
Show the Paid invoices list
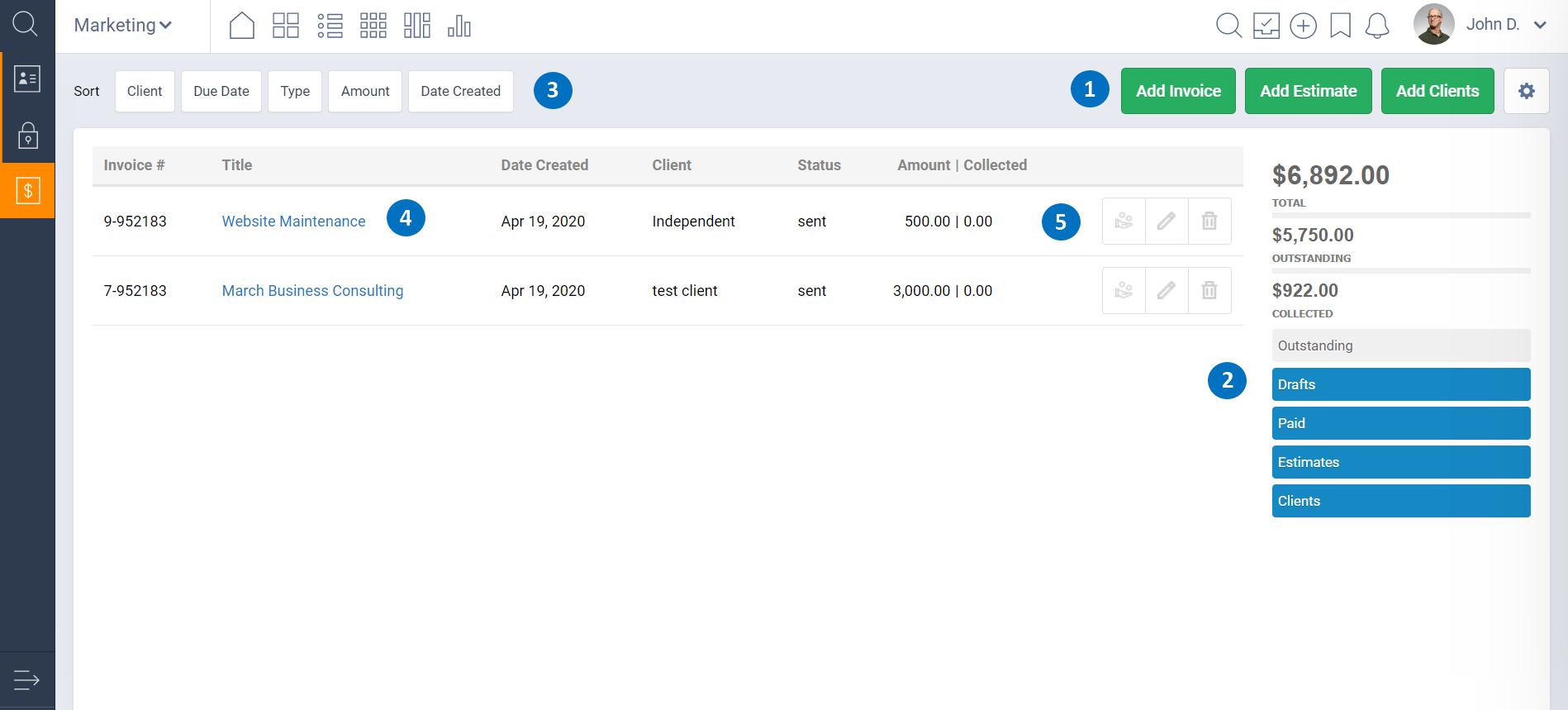pos(1400,423)
